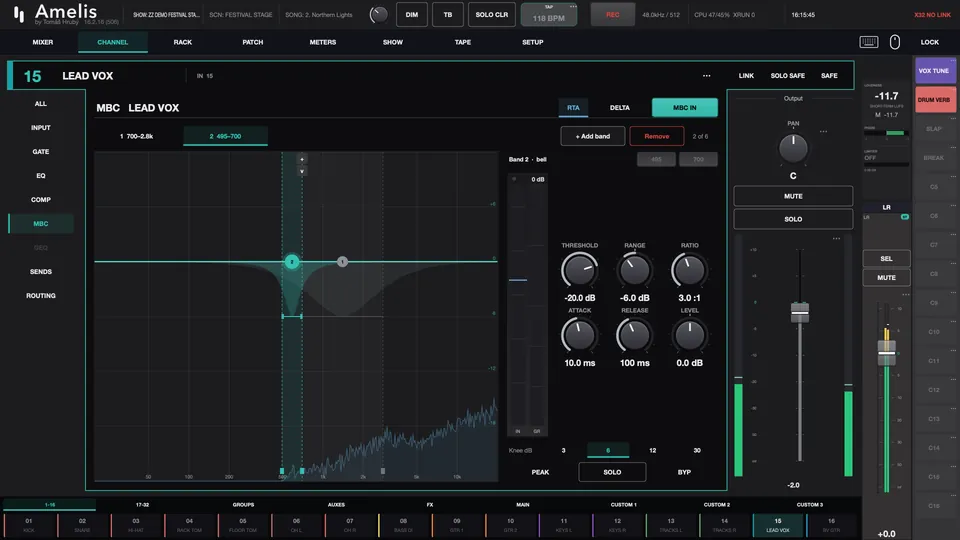Click the Amelis logo icon
This screenshot has width=960, height=540.
(19, 15)
